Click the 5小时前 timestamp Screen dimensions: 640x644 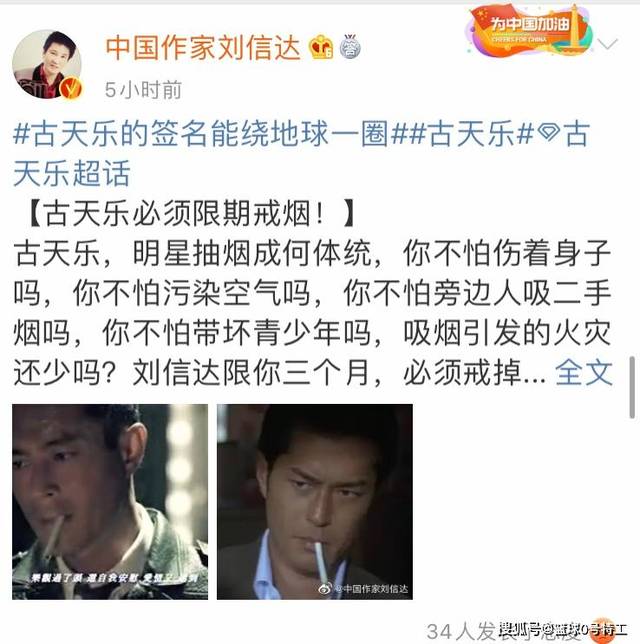click(x=143, y=90)
